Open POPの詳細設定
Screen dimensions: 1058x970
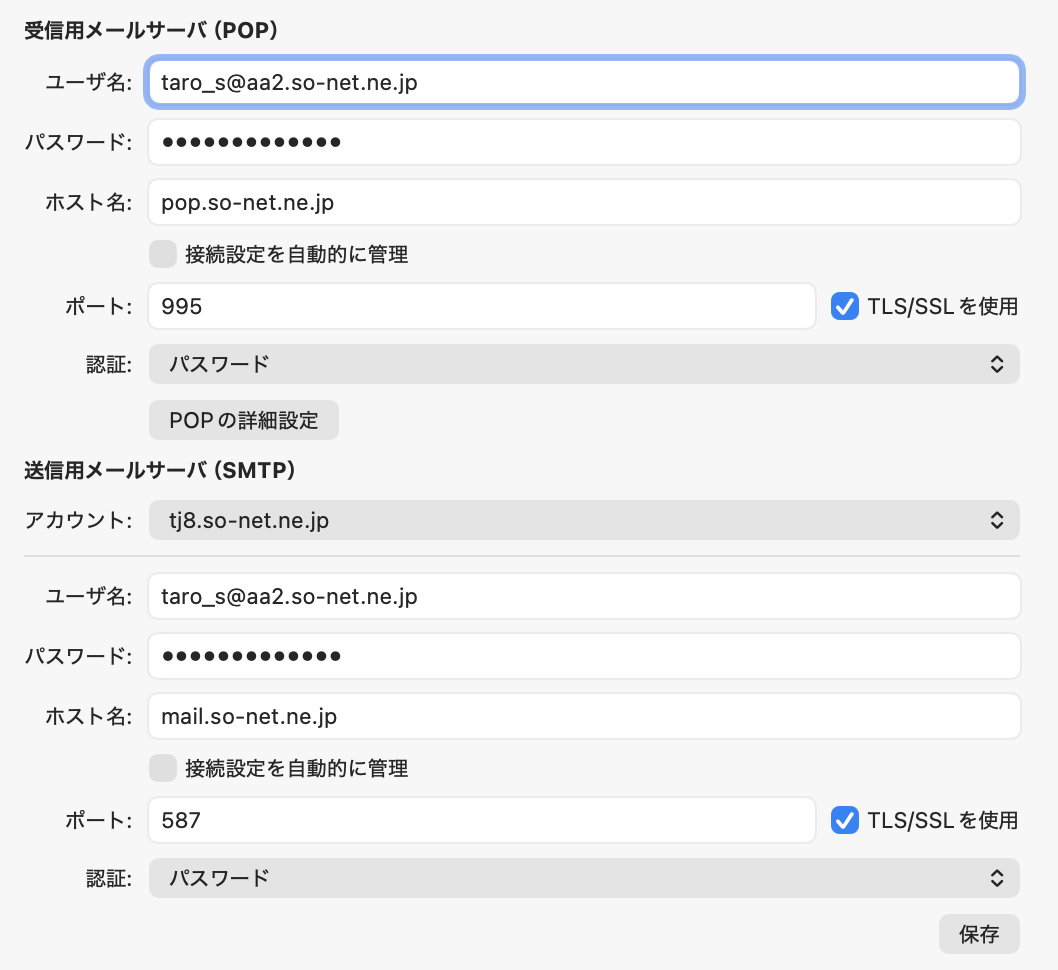tap(244, 420)
